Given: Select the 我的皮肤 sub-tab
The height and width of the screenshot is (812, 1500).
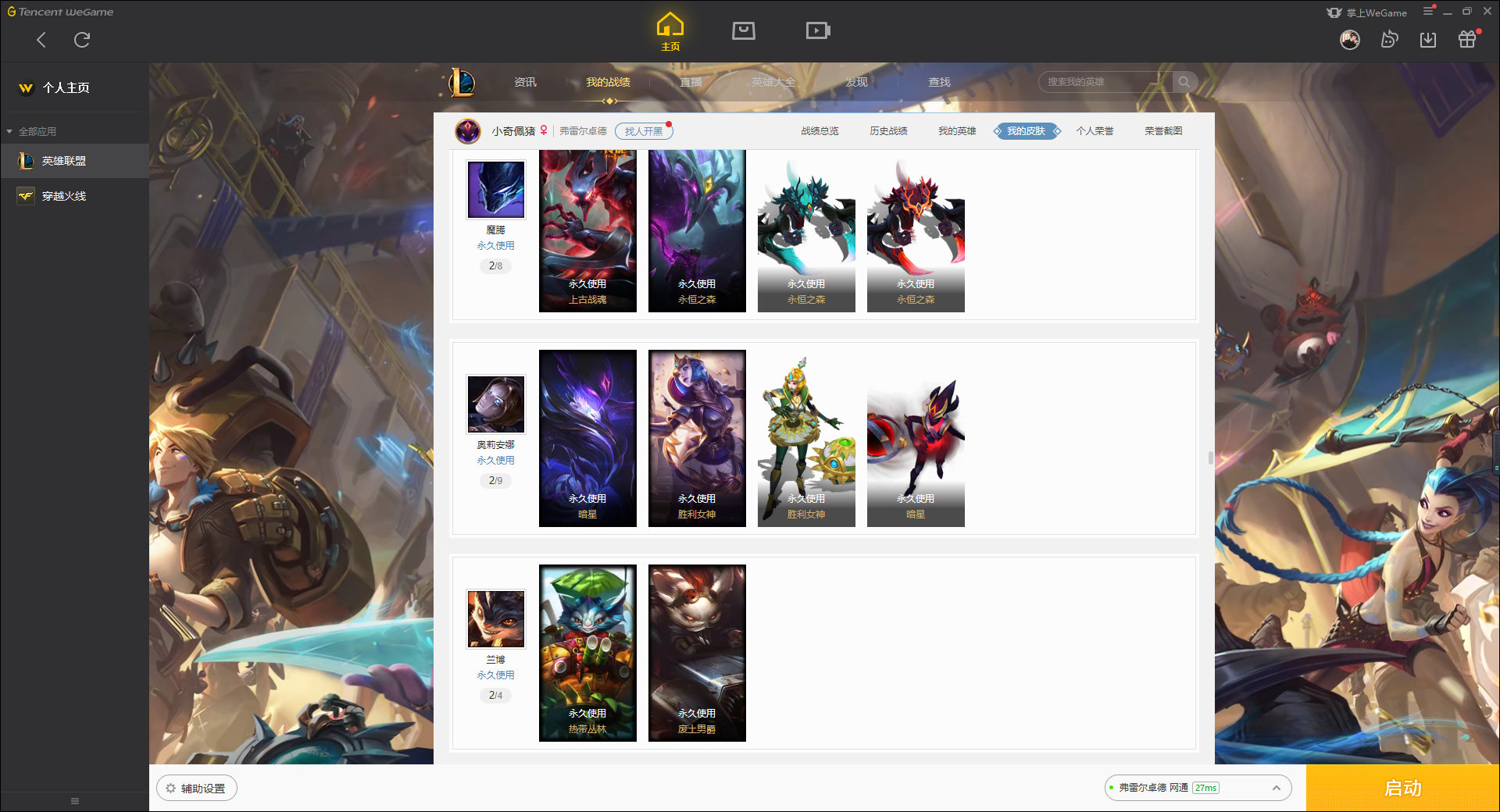Looking at the screenshot, I should (1027, 131).
